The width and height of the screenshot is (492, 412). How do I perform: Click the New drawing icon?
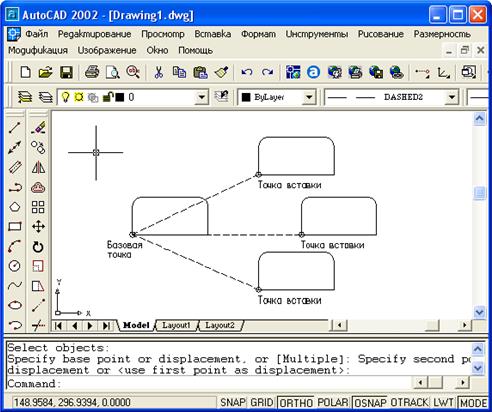point(26,72)
